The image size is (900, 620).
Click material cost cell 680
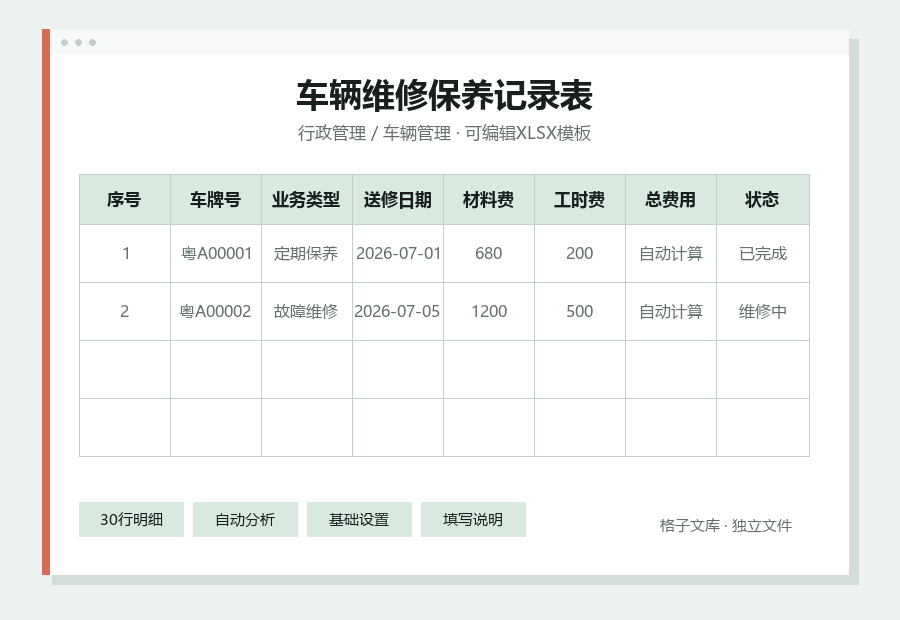[488, 253]
